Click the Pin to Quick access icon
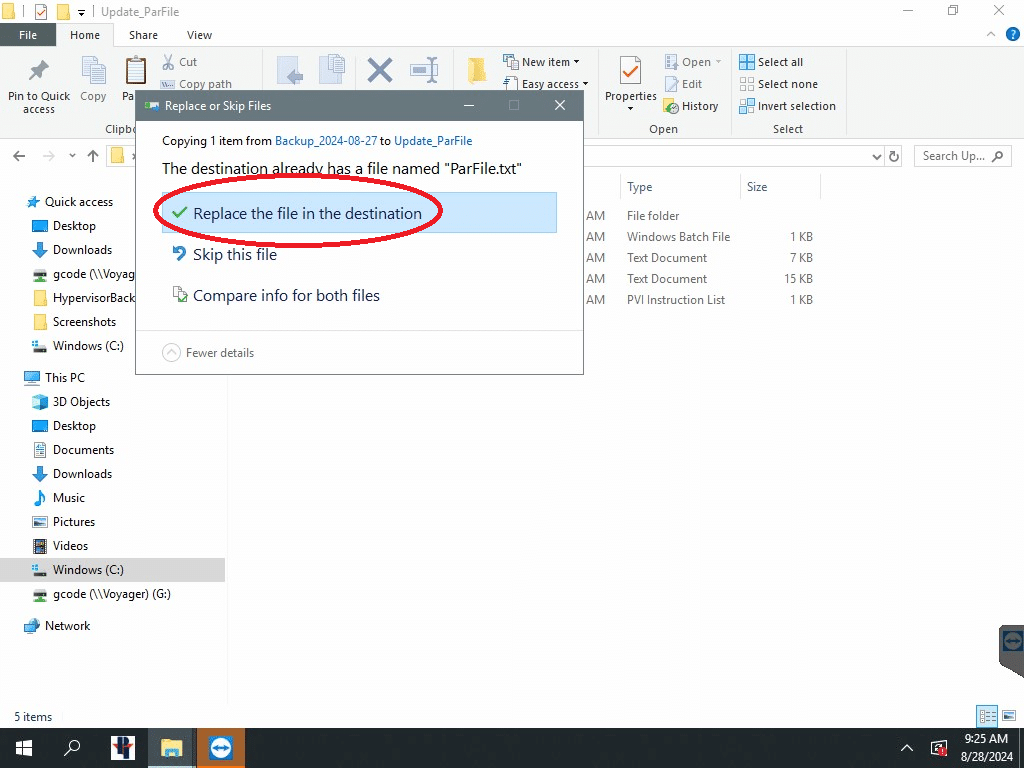1024x768 pixels. tap(38, 73)
